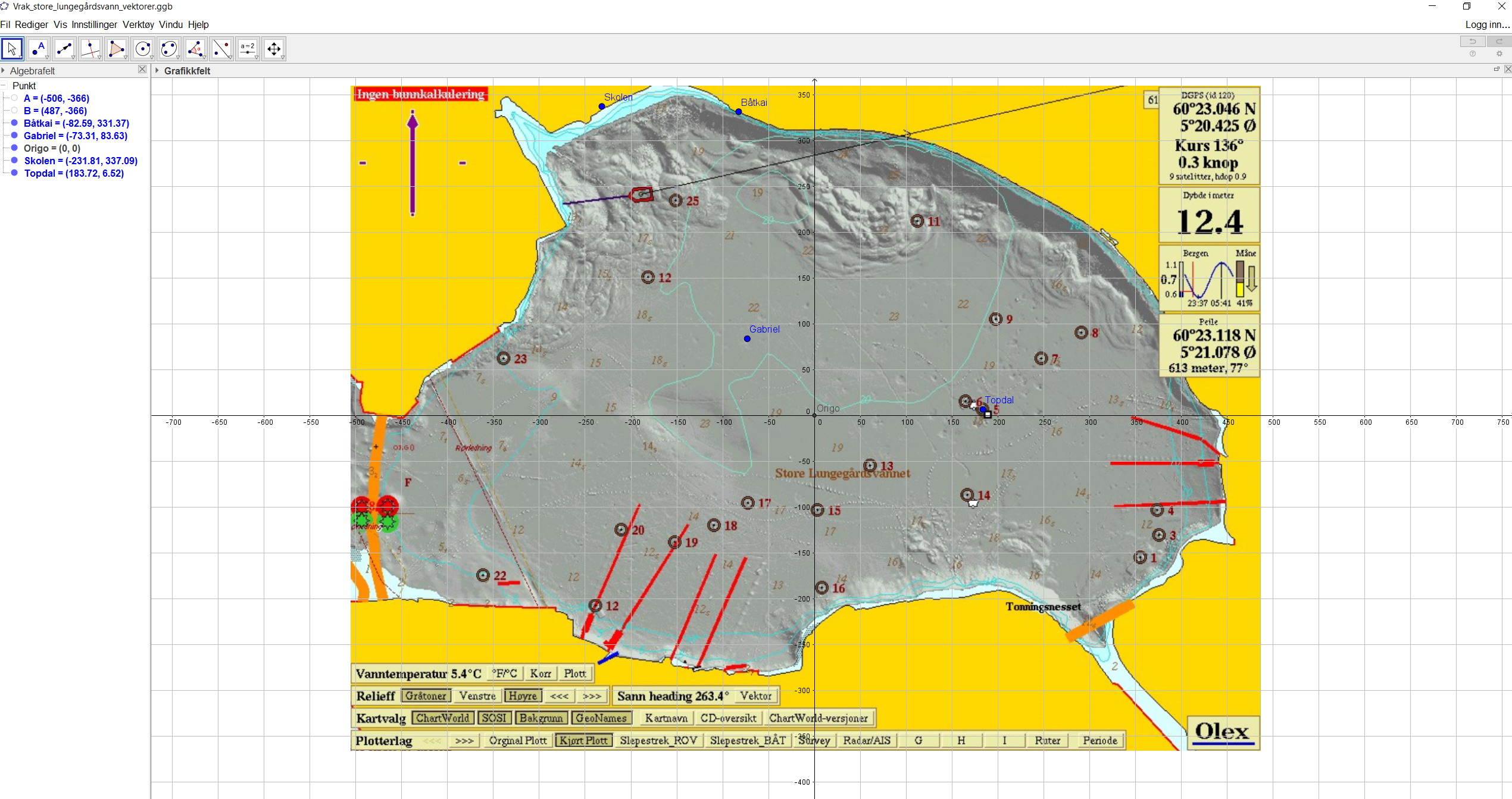Select the Angle tool
Screen dimensions: 1512x799
[x=195, y=49]
